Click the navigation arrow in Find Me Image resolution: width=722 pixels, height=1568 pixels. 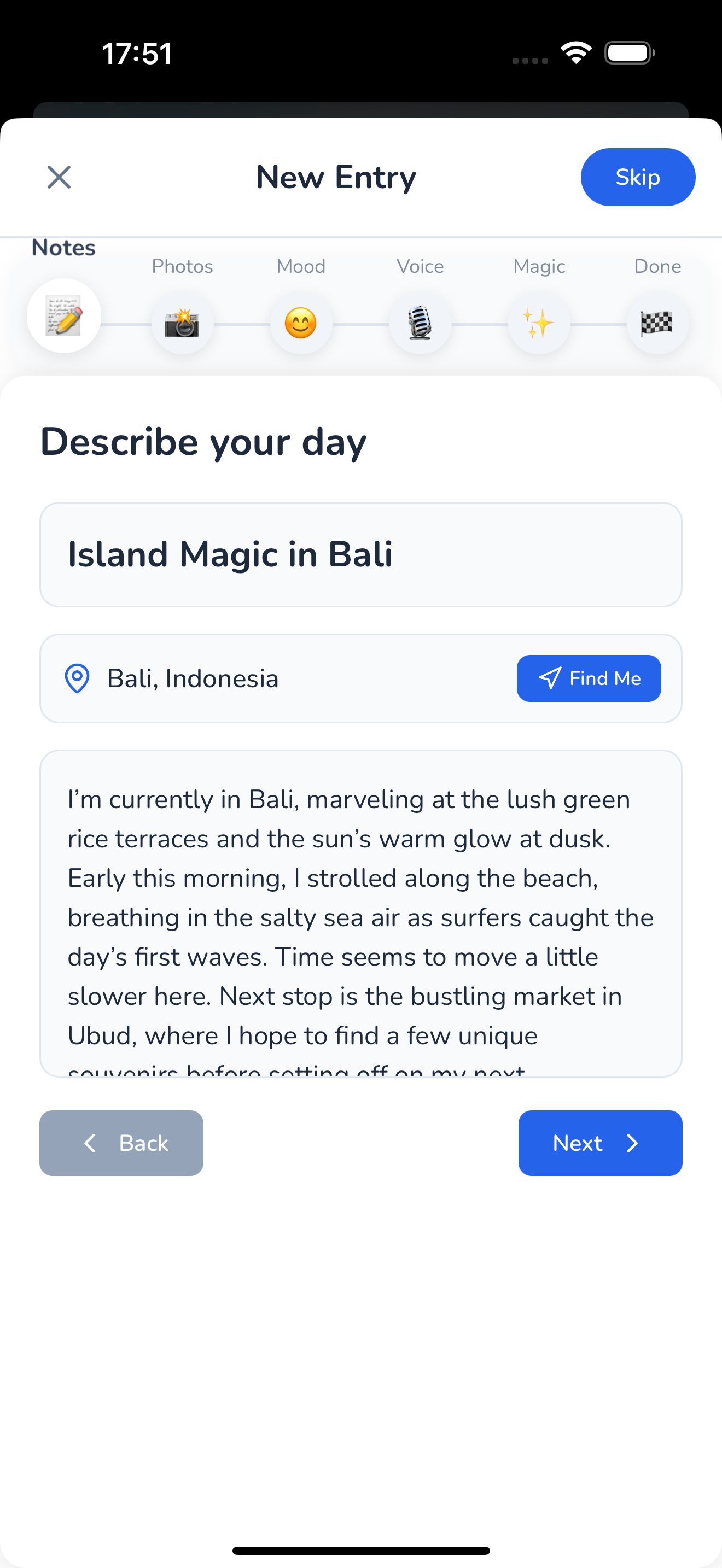pyautogui.click(x=549, y=678)
